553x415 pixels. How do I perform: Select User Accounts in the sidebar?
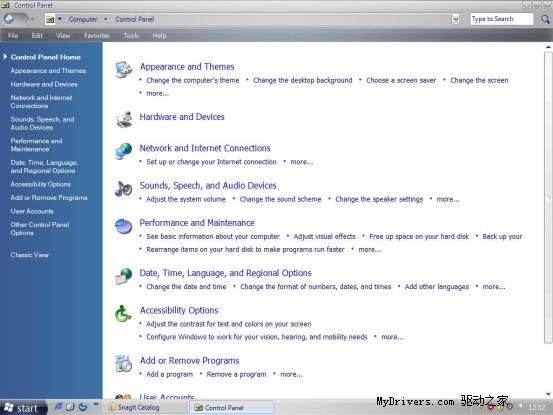32,211
